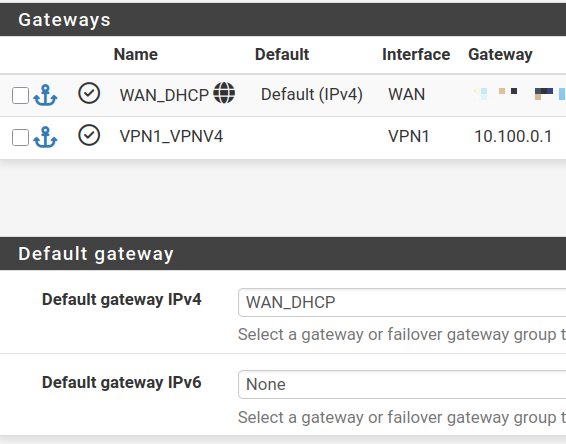566x444 pixels.
Task: Click the anchor icon for WAN_DHCP
Action: [45, 95]
